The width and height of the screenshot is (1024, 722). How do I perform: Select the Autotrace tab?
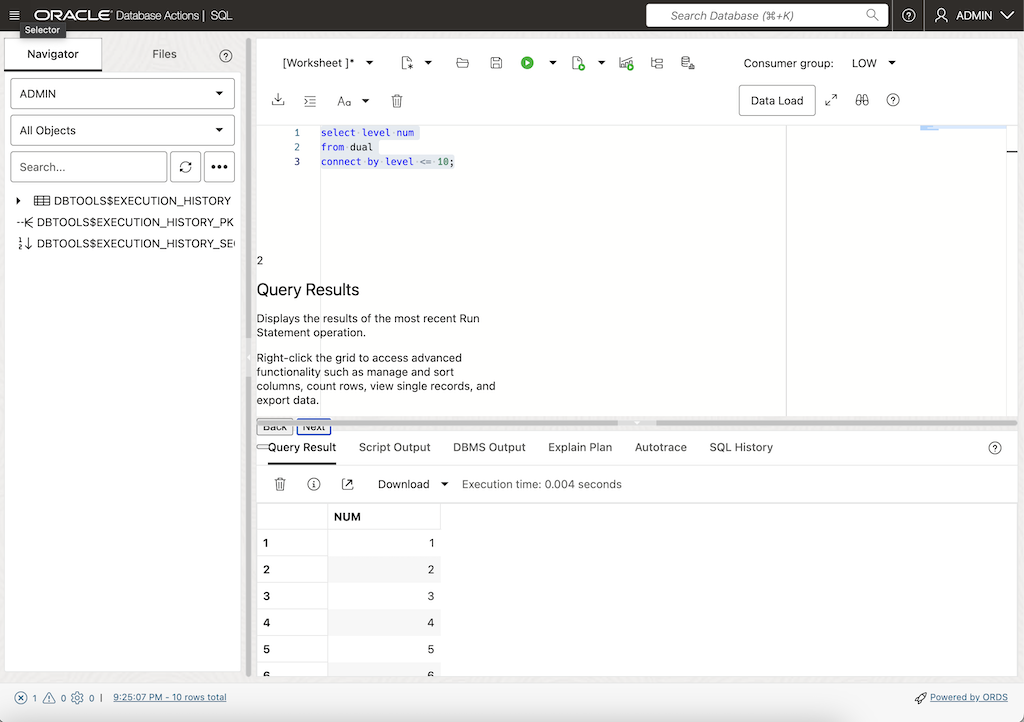point(661,447)
